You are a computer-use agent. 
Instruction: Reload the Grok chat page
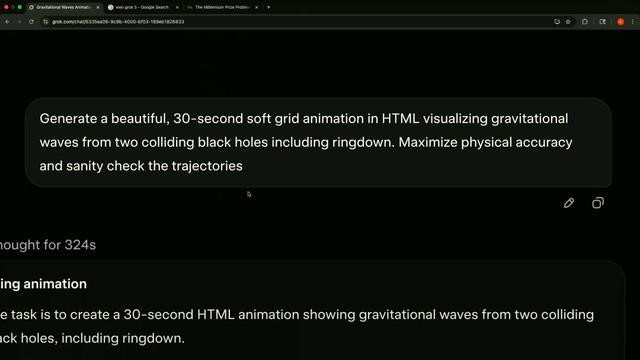31,22
